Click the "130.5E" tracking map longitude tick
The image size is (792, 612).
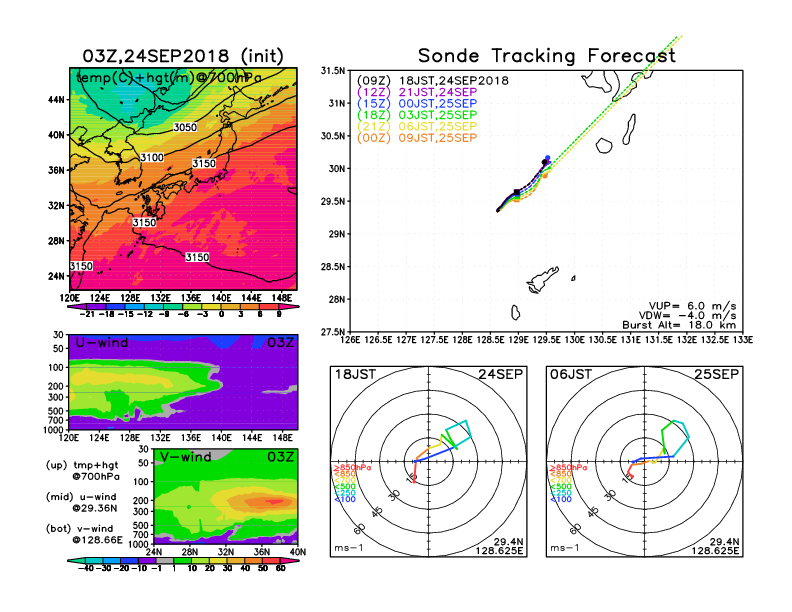tap(603, 340)
